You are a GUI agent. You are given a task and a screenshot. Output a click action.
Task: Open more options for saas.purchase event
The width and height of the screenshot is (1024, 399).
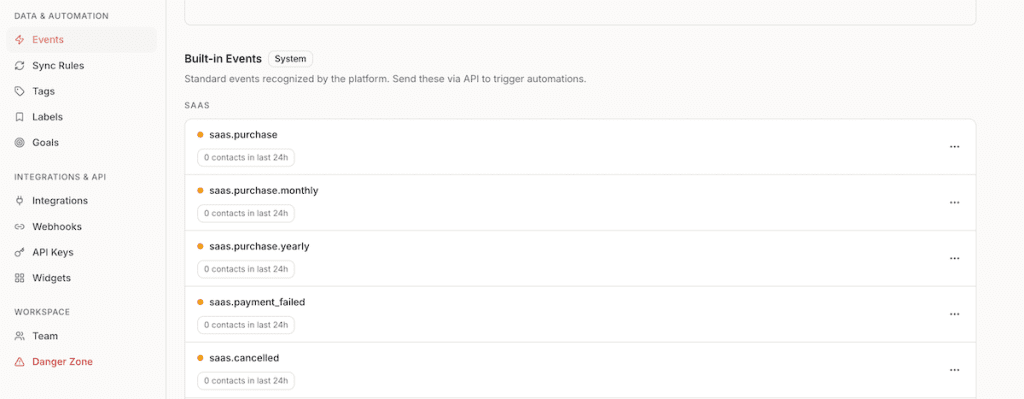tap(954, 147)
